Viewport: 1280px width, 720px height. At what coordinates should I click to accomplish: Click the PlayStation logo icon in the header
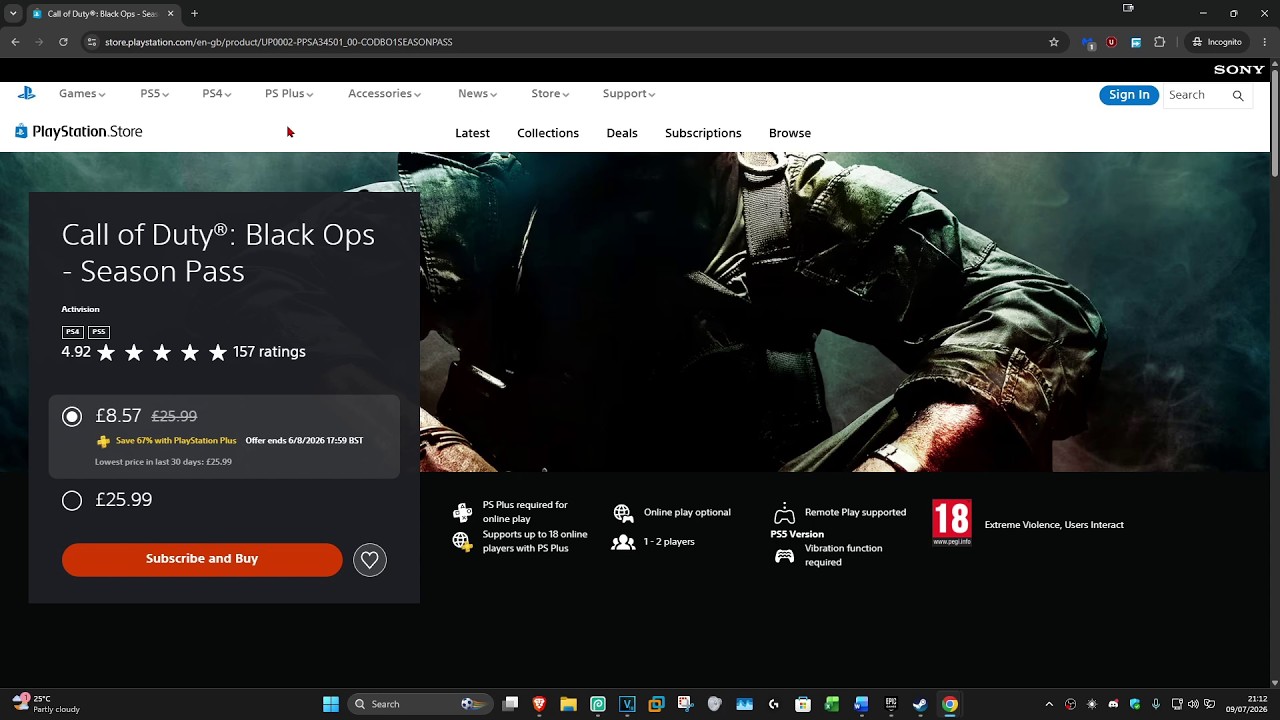27,93
